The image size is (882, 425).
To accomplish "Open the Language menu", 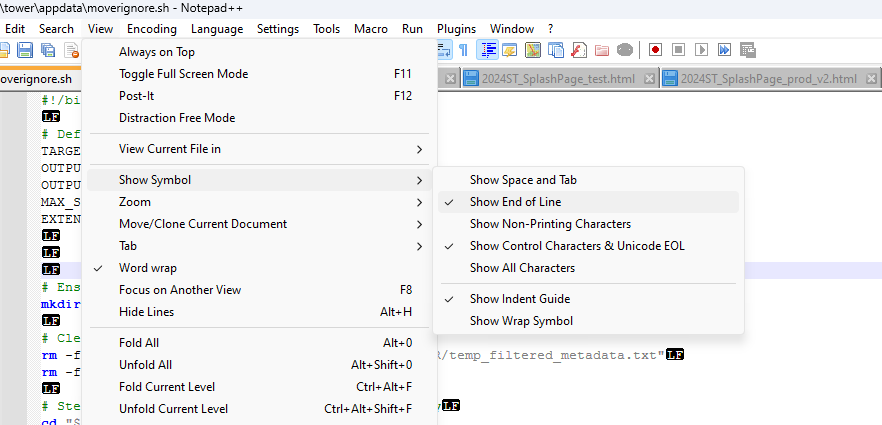I will (x=217, y=29).
